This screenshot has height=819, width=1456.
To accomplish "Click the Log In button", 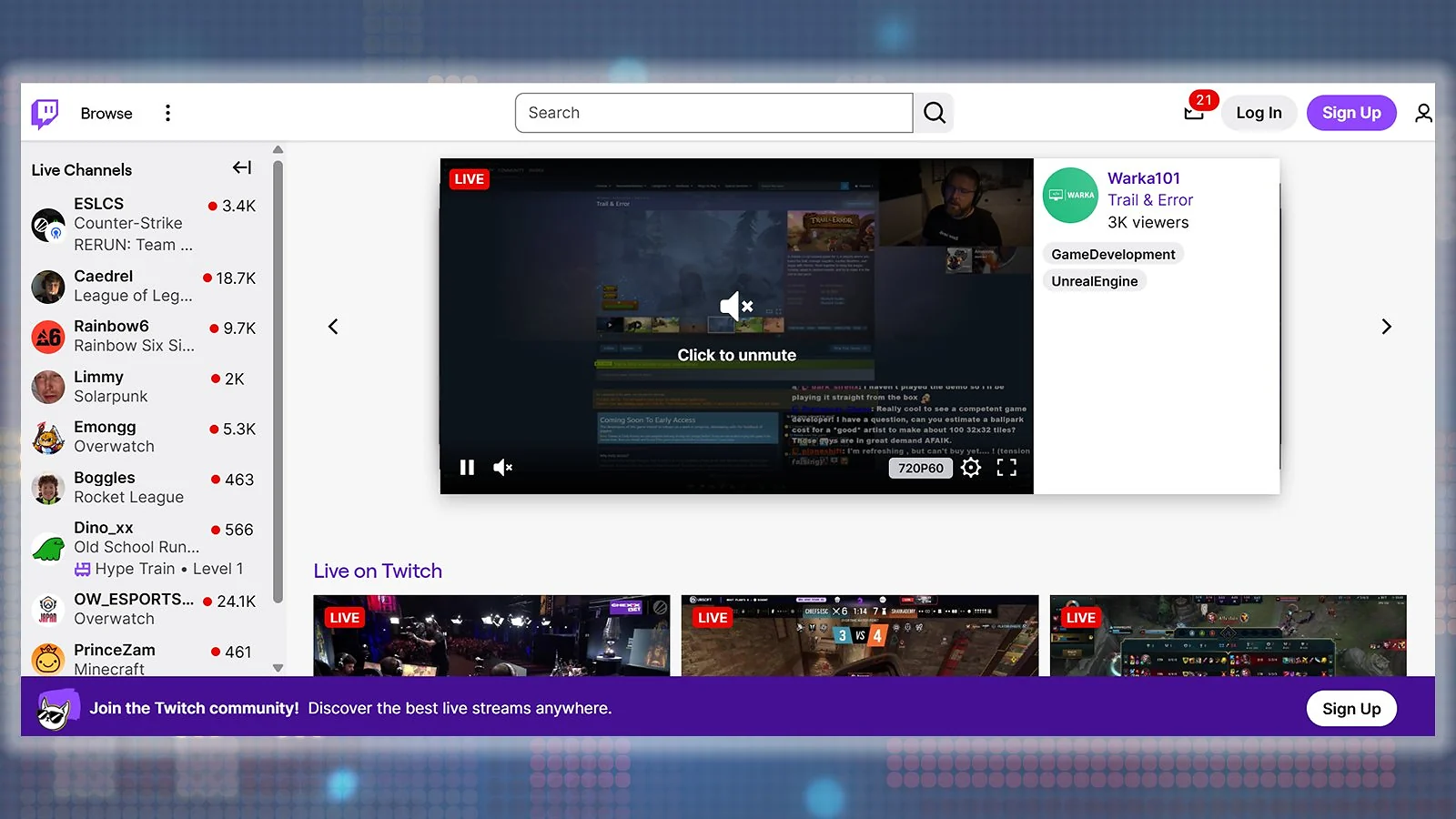I will [1259, 113].
